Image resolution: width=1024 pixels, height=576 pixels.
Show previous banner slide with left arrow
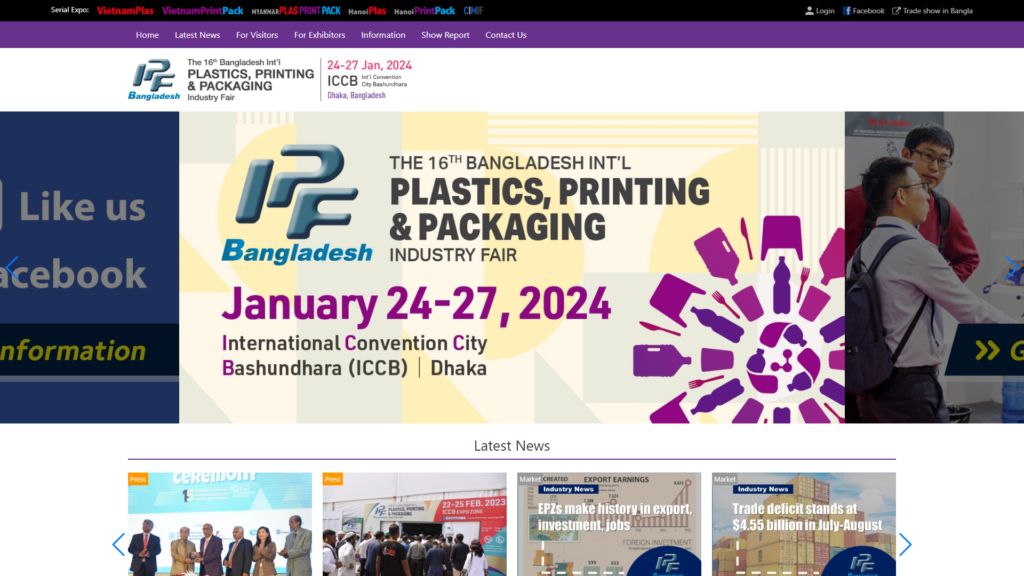(x=12, y=268)
